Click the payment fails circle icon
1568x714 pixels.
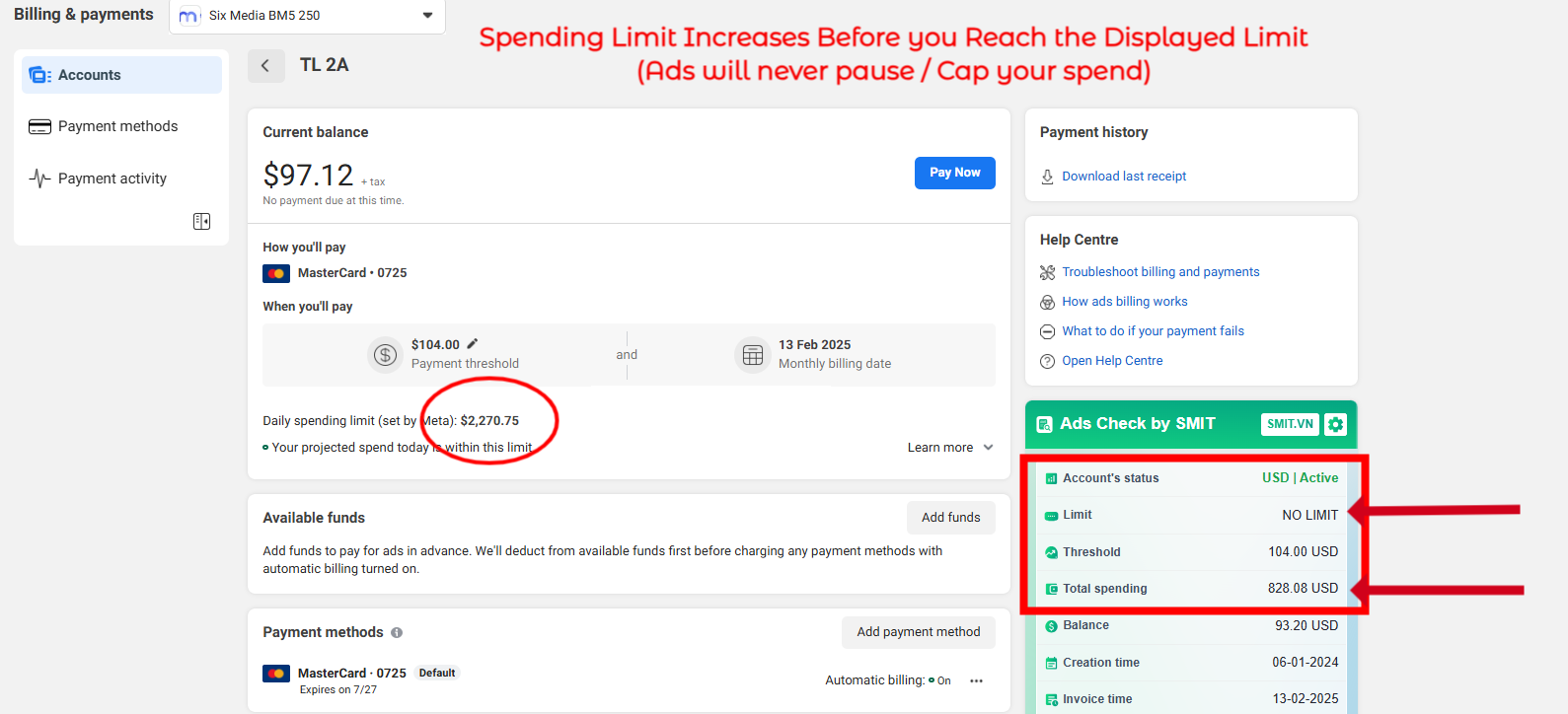1047,331
